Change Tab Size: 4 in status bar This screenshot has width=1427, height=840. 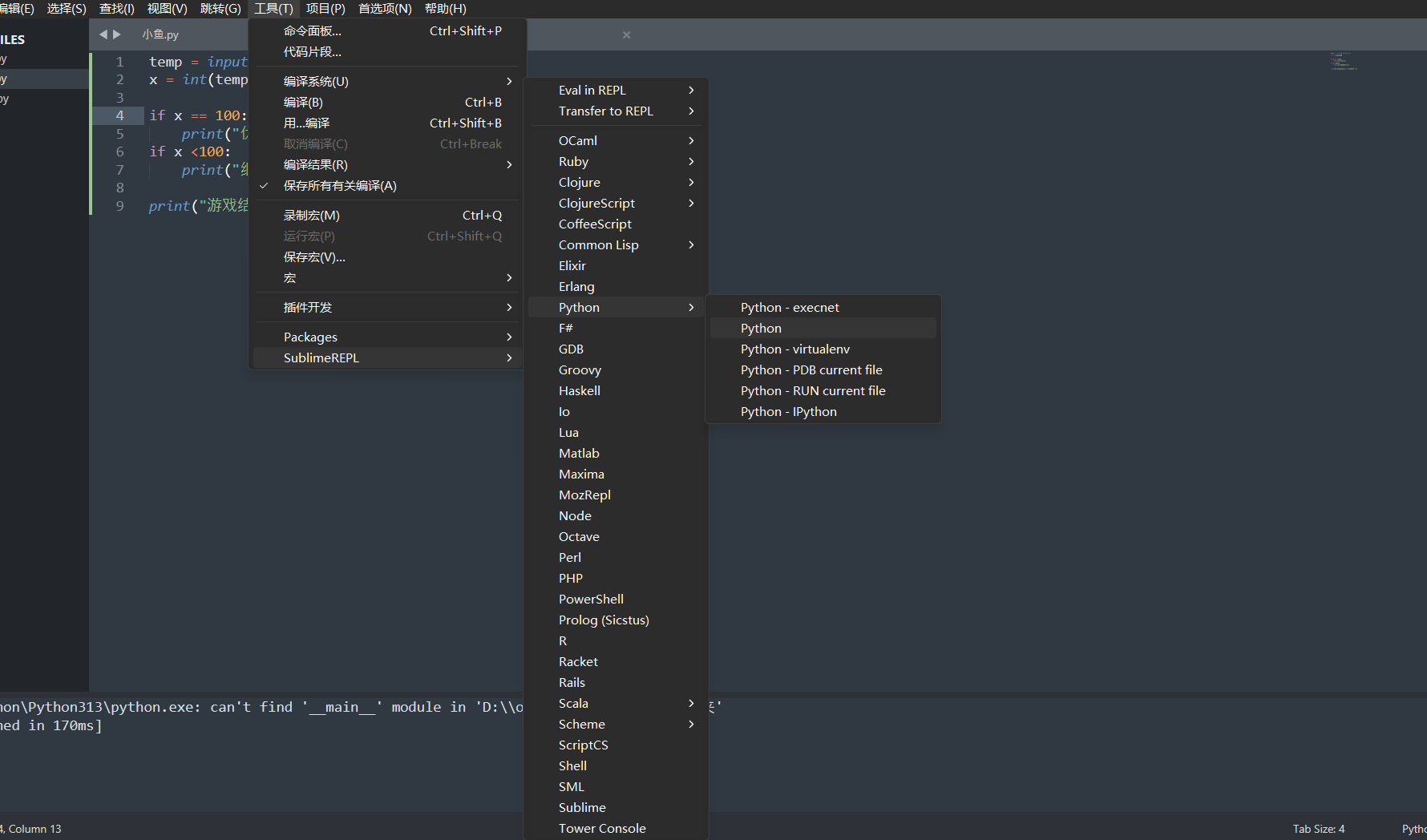[x=1319, y=829]
